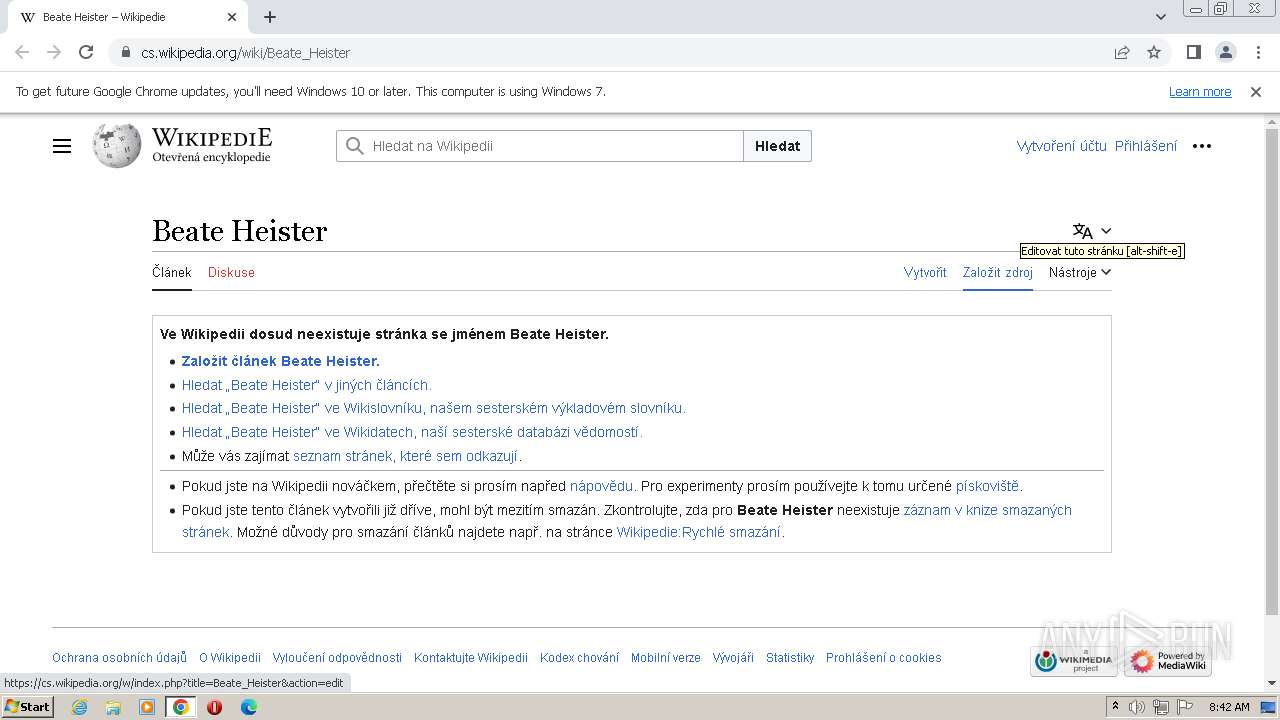
Task: Open media player icon in taskbar
Action: pos(147,707)
